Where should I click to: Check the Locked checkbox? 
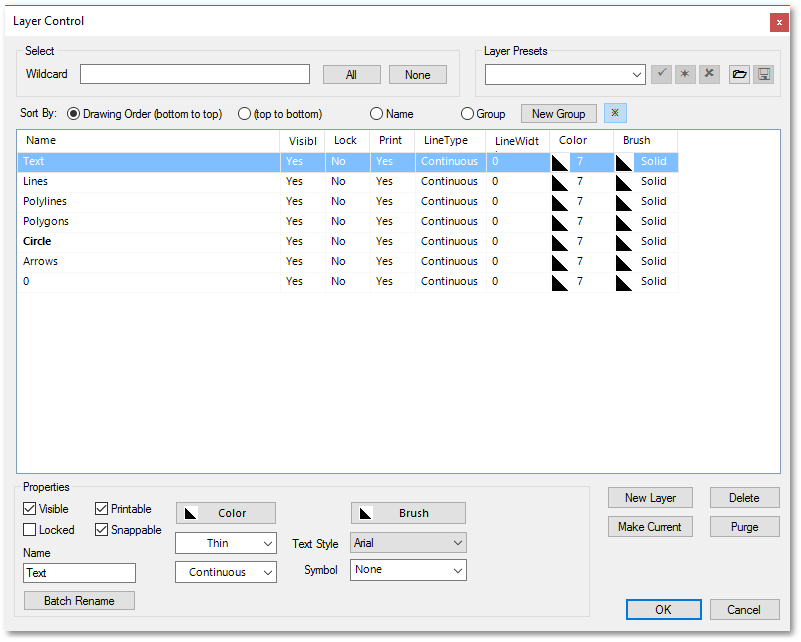click(x=30, y=530)
